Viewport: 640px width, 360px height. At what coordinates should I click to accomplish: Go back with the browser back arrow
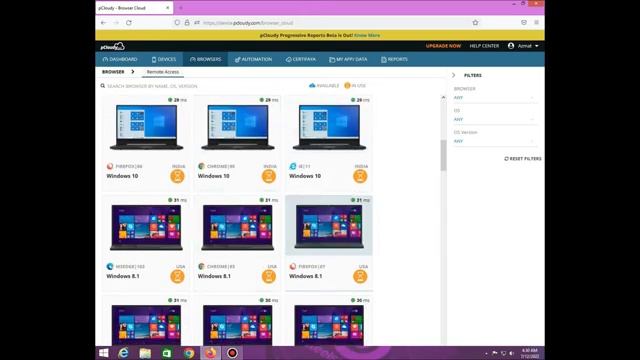[x=103, y=23]
